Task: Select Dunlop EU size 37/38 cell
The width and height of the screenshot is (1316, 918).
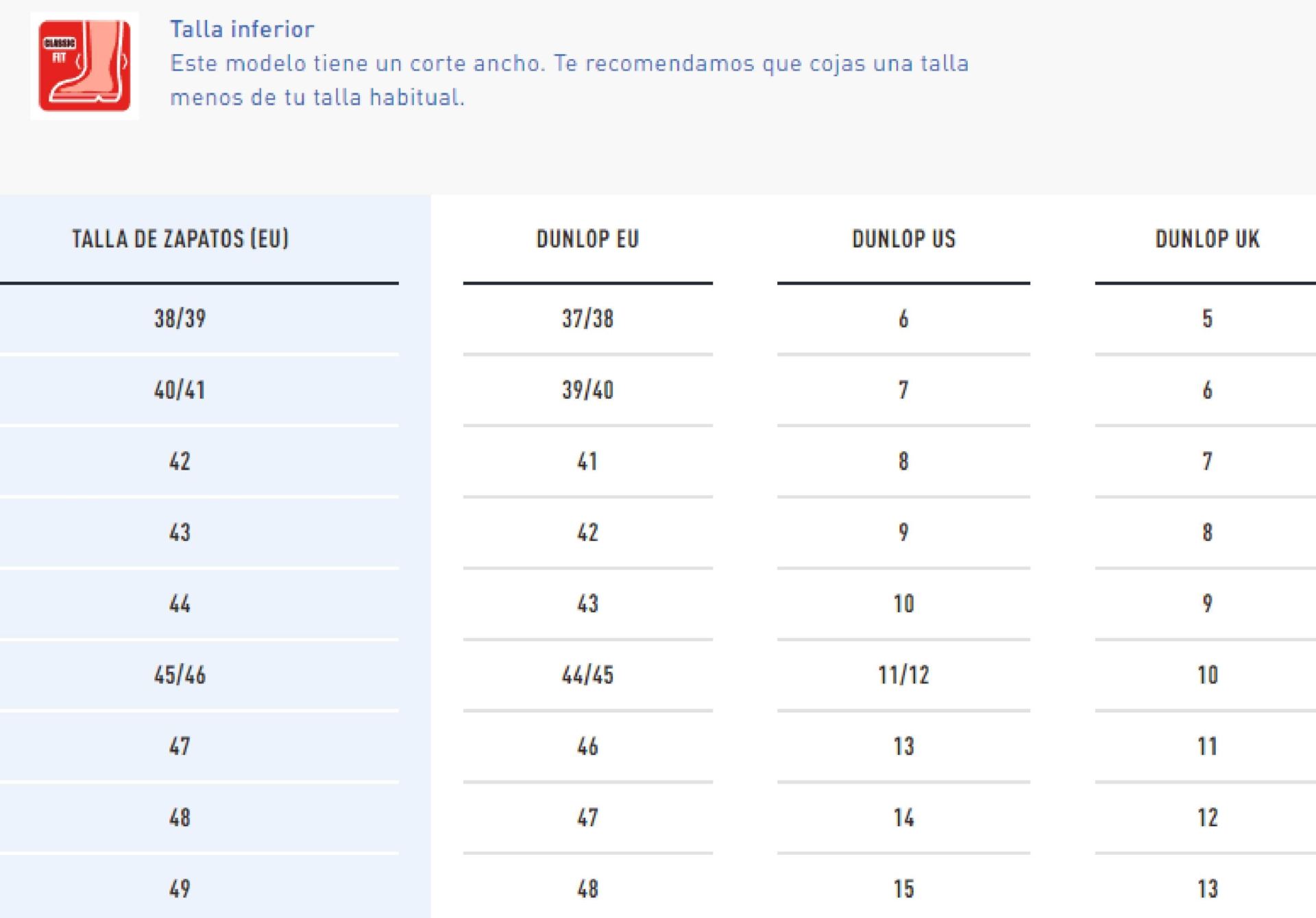Action: click(587, 319)
